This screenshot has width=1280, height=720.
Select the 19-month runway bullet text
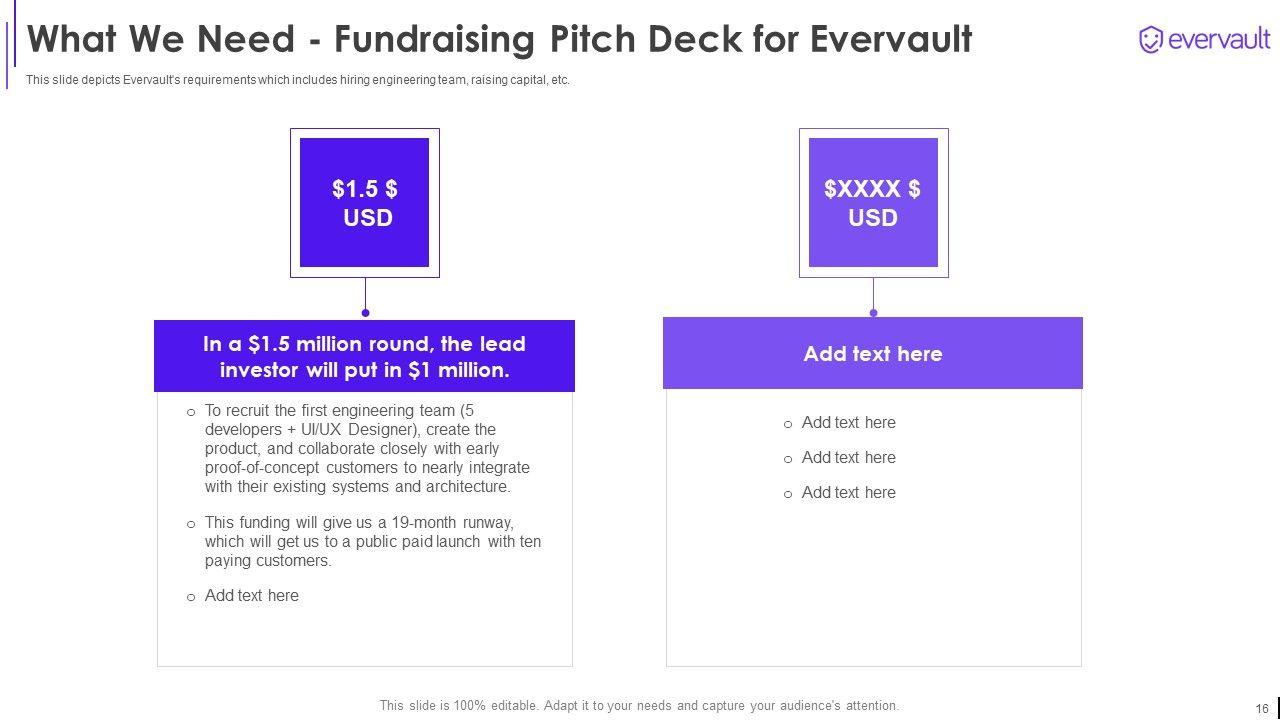pyautogui.click(x=372, y=541)
